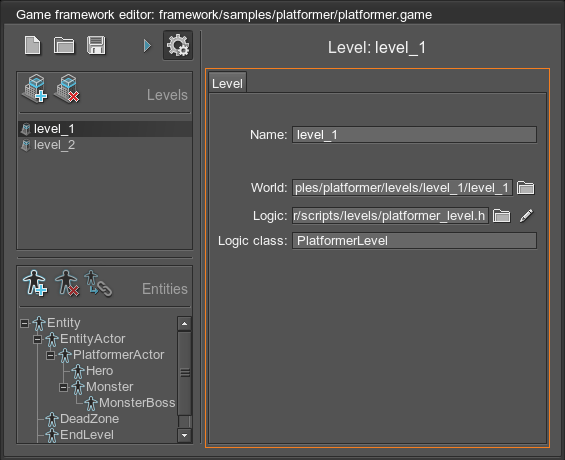The width and height of the screenshot is (565, 460).
Task: Collapse the EntityActor tree node
Action: 37,339
